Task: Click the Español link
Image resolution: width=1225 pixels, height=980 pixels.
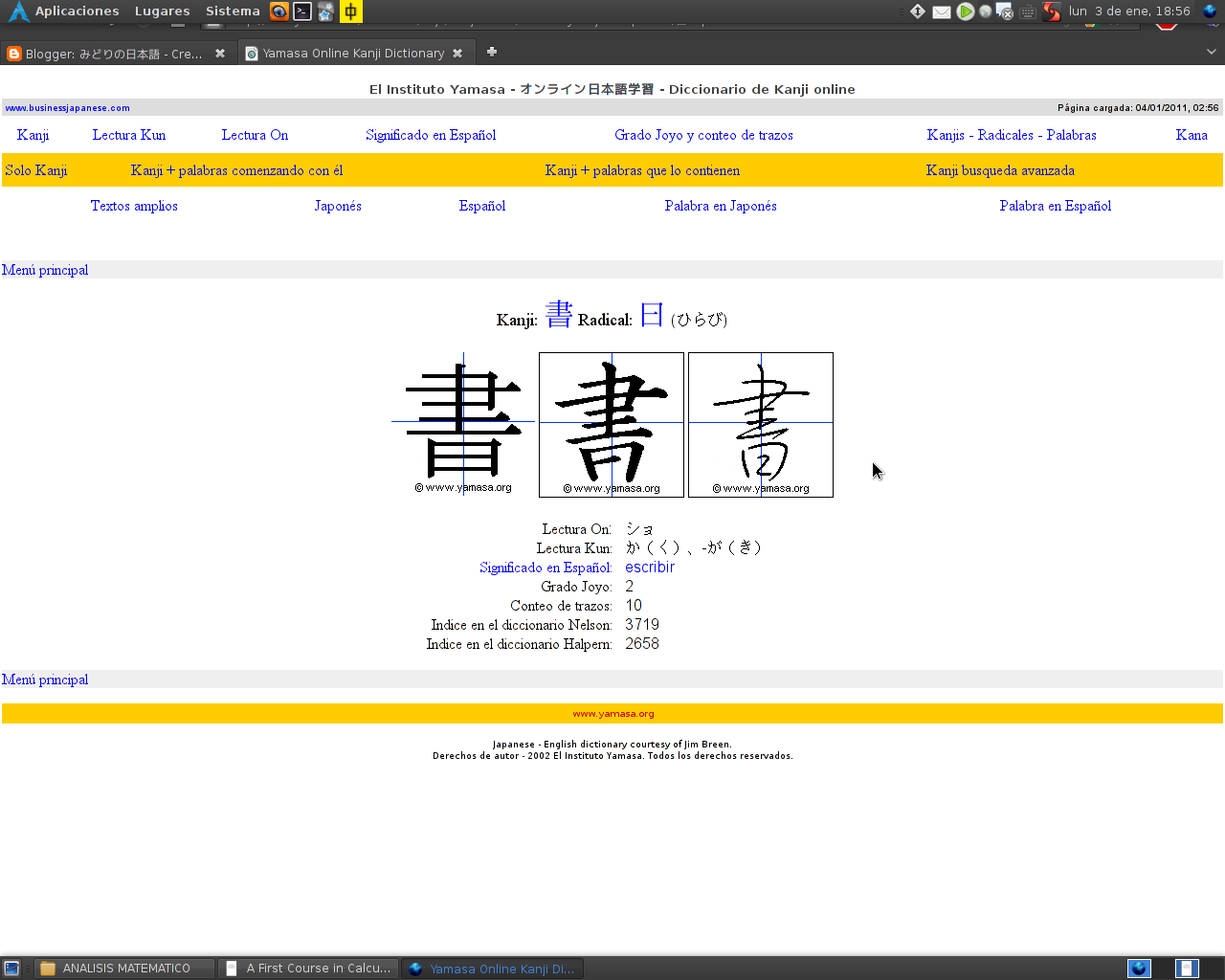Action: tap(482, 206)
